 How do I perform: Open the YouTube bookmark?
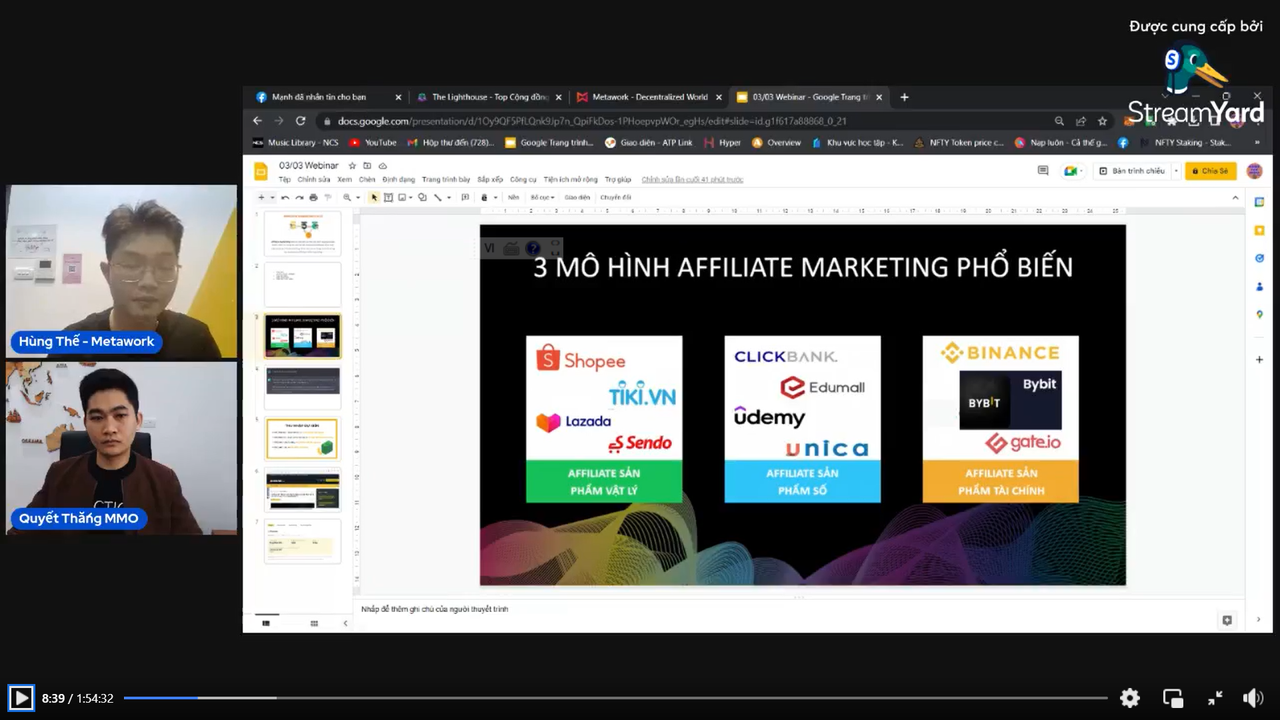pyautogui.click(x=373, y=143)
